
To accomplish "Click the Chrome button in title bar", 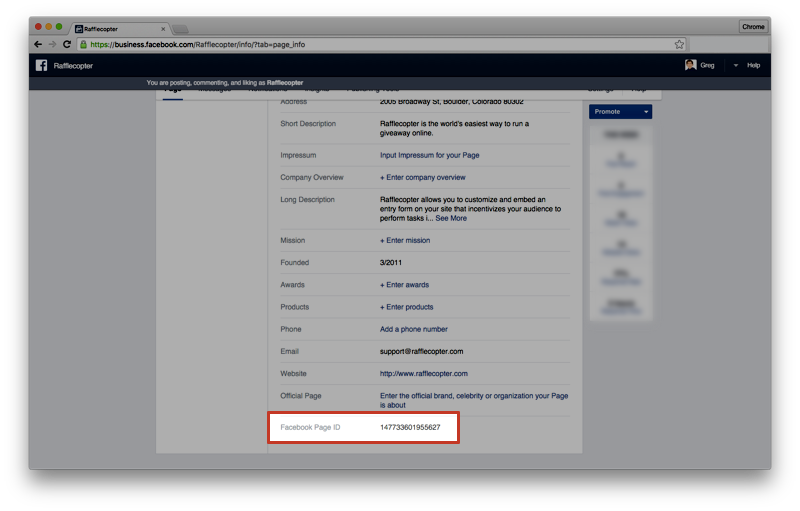I will 753,27.
